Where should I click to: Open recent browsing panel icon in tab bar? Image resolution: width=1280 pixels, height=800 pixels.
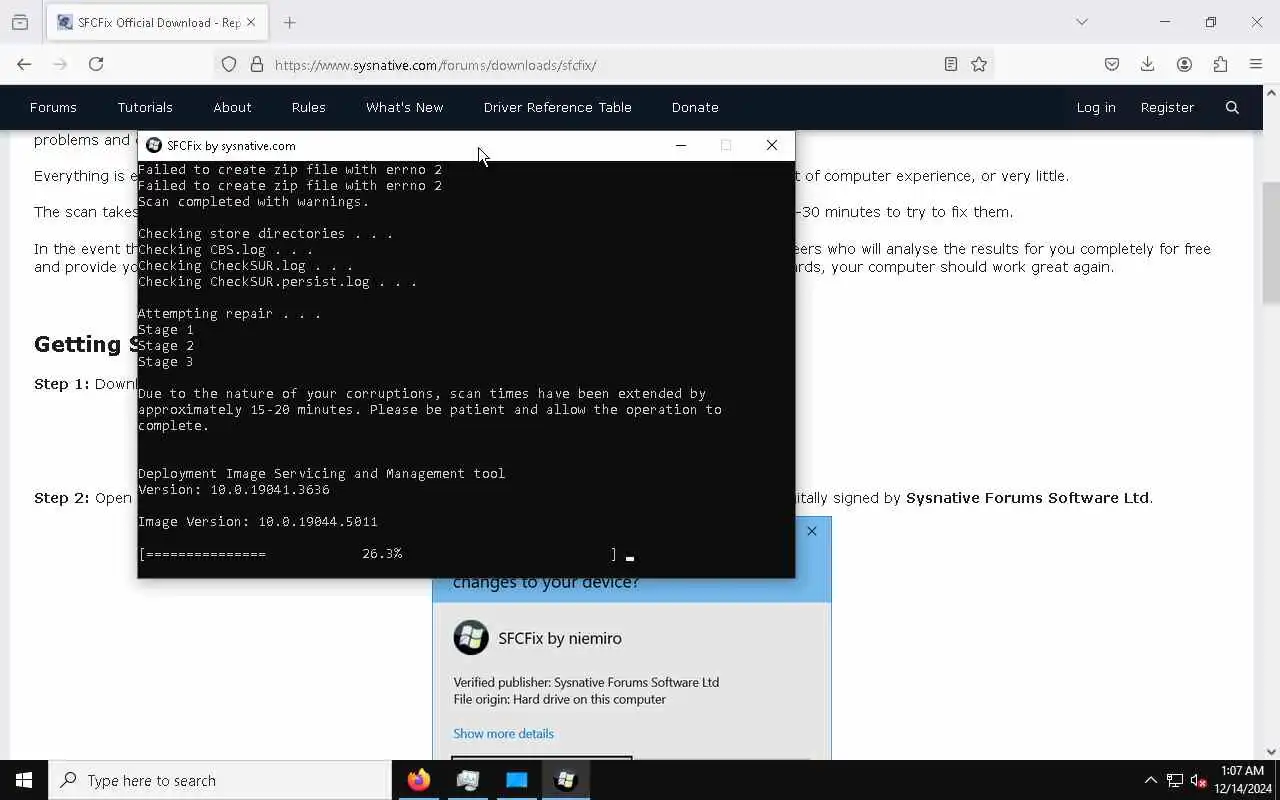[x=20, y=22]
